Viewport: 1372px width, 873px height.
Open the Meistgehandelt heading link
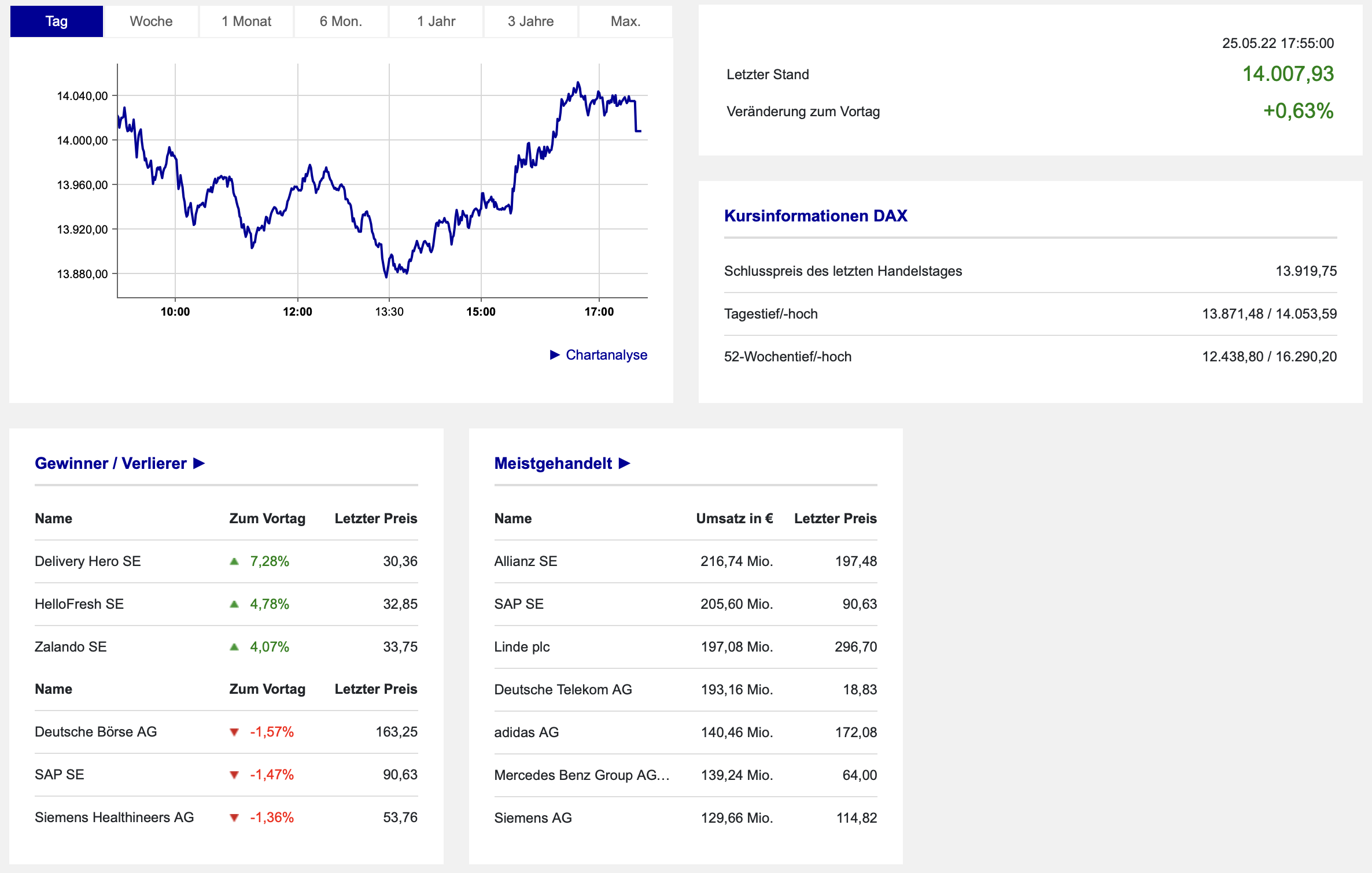pos(553,463)
